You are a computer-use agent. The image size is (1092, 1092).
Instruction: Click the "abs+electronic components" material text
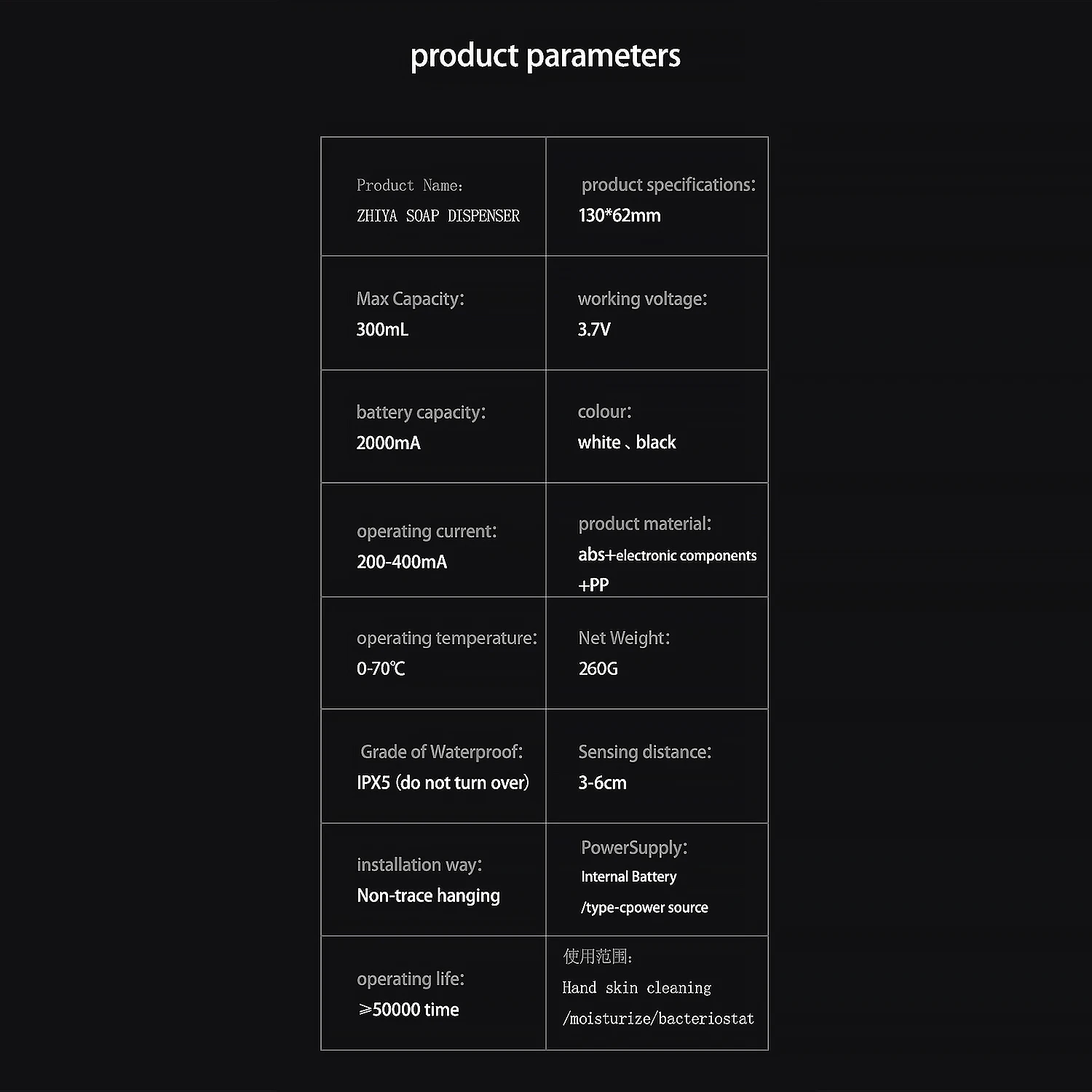coord(667,555)
